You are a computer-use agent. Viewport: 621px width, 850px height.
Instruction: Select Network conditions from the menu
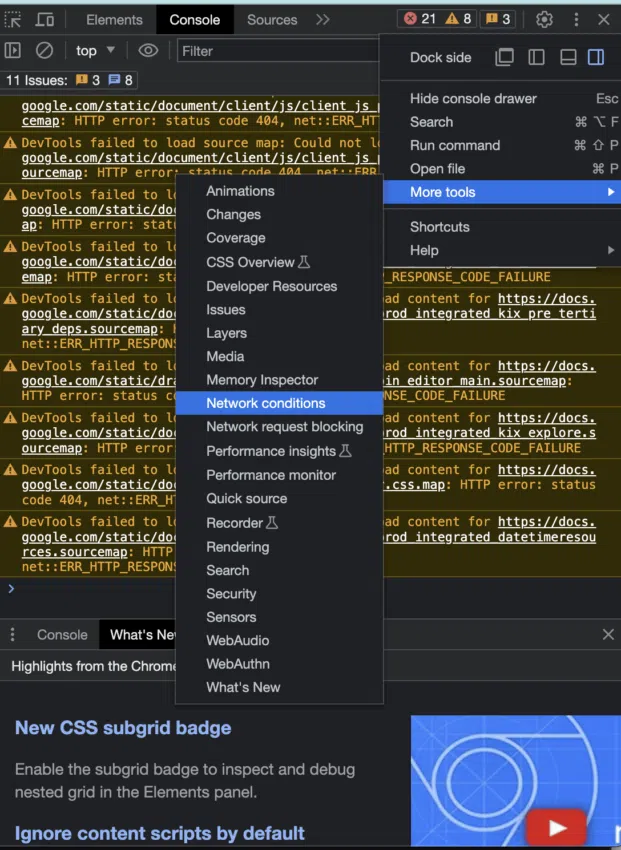266,403
